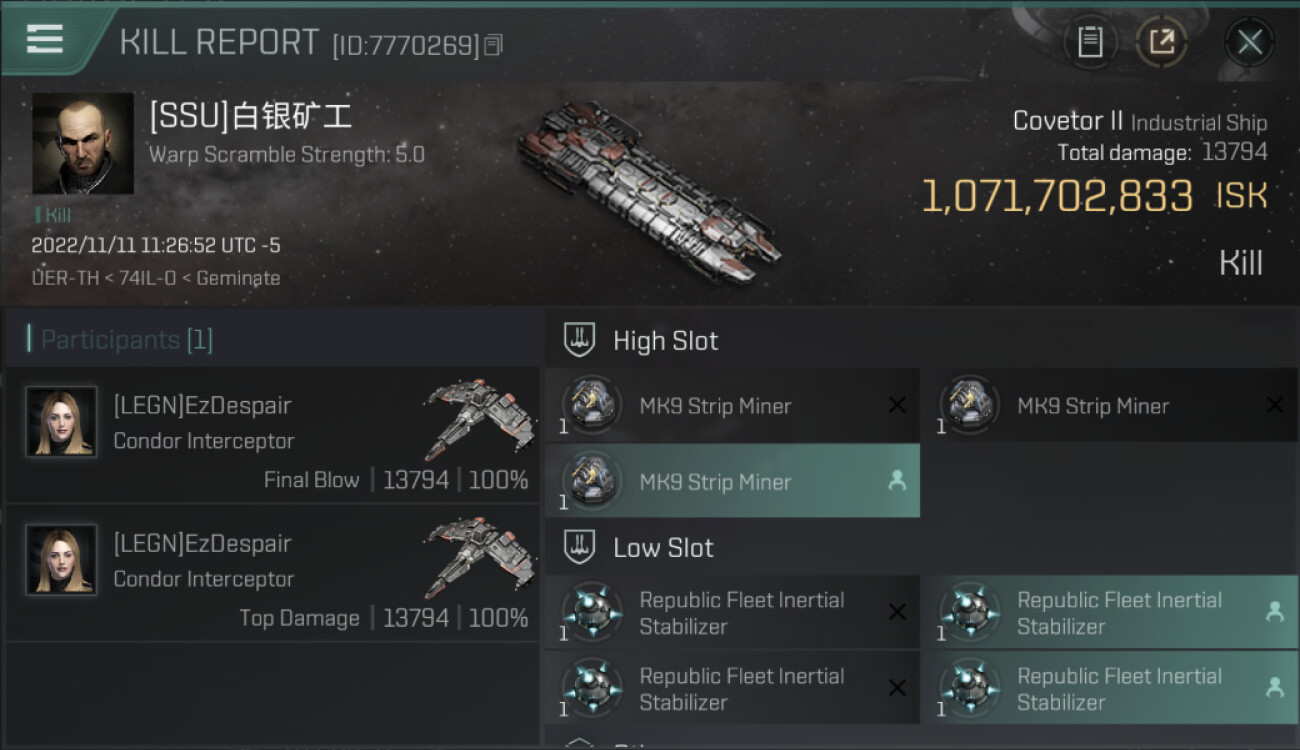Select the Covetor II ship image
This screenshot has width=1300, height=750.
649,189
